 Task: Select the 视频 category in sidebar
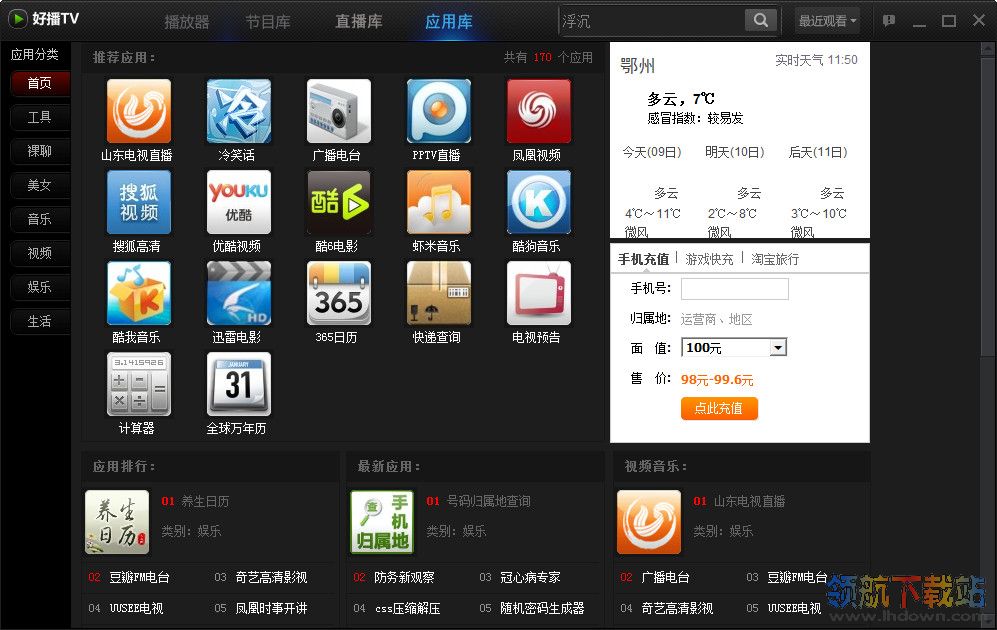39,254
